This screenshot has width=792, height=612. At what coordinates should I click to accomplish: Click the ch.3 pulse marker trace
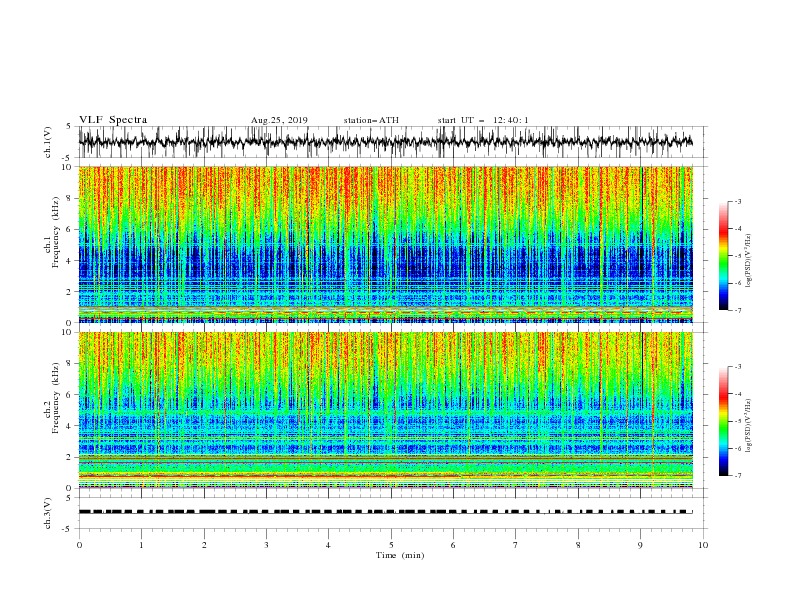385,512
